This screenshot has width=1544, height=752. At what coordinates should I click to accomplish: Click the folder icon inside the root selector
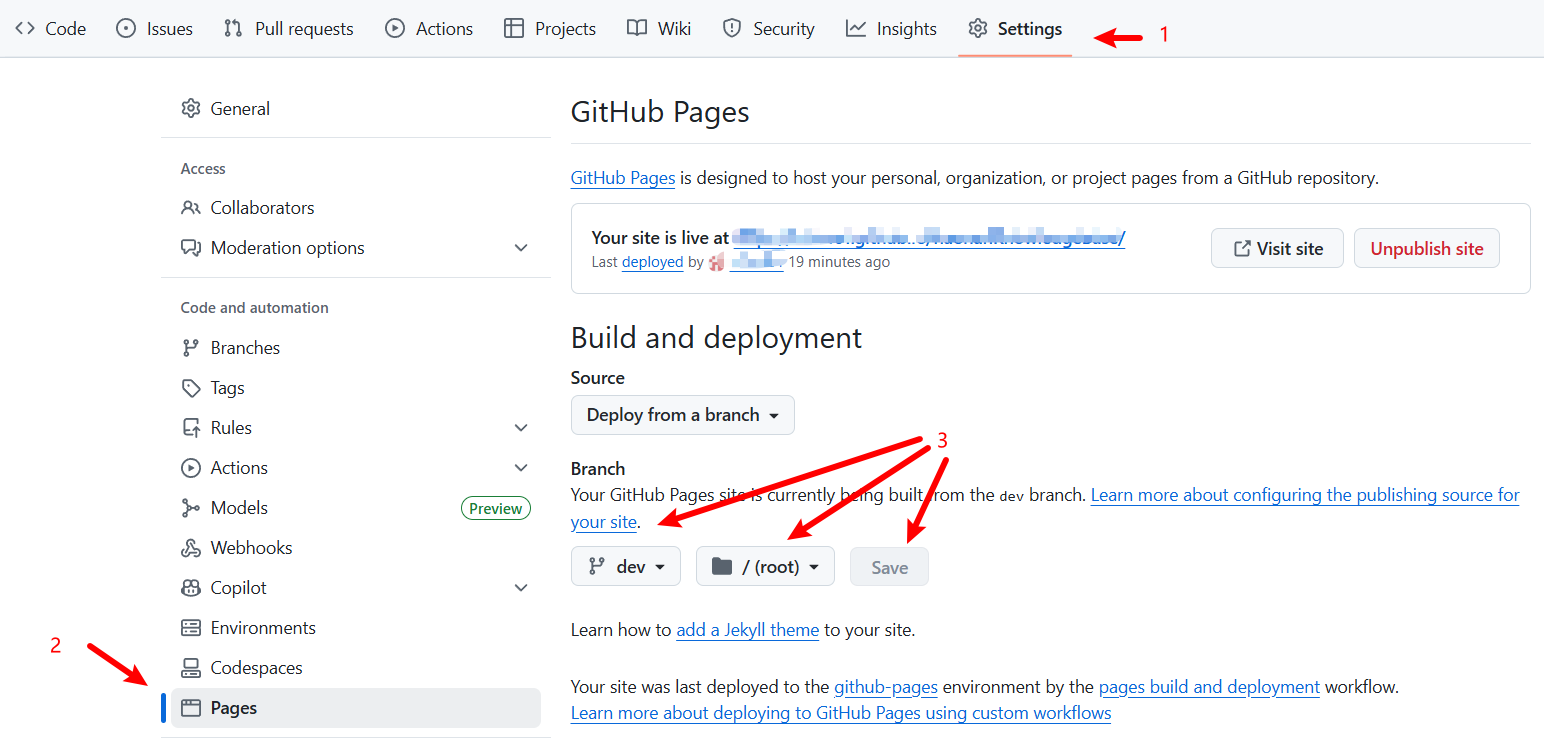point(722,566)
